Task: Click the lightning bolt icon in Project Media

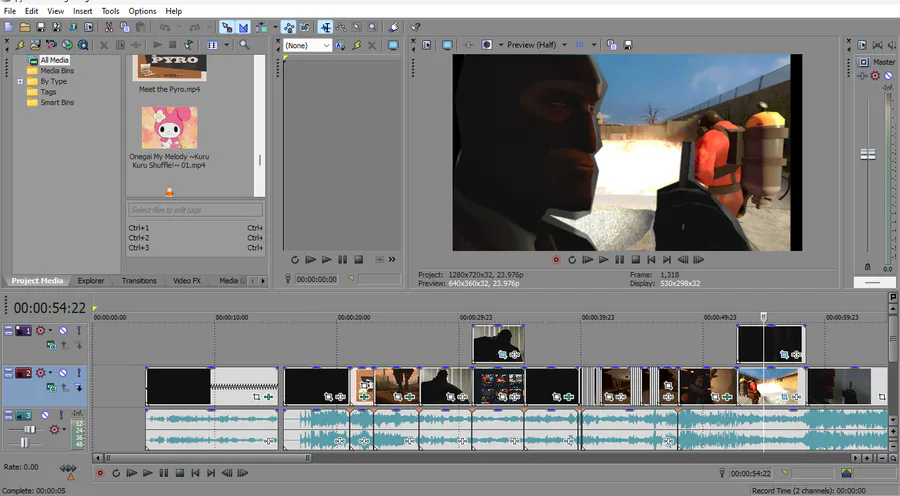Action: click(x=20, y=45)
